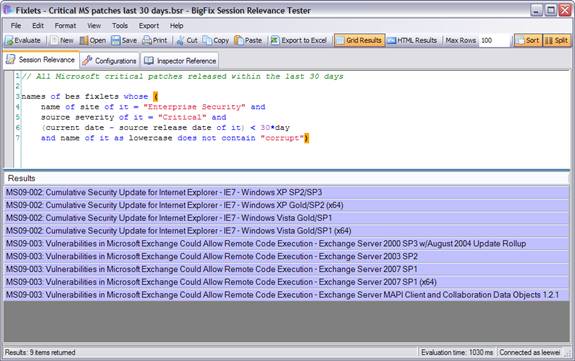The width and height of the screenshot is (575, 361).
Task: Switch to the Configurations tab
Action: [x=110, y=61]
